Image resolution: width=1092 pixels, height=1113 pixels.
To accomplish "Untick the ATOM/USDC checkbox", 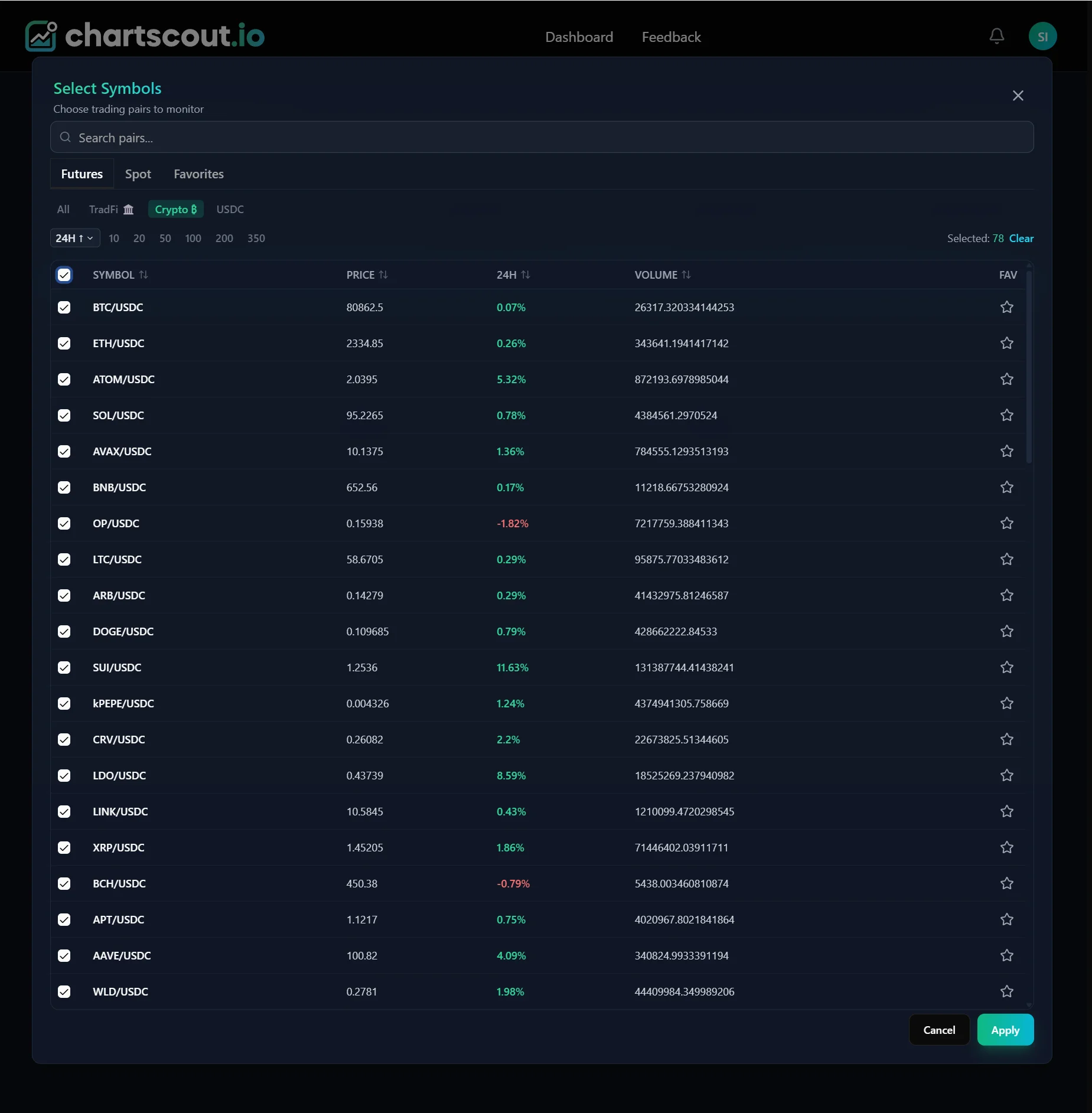I will click(64, 379).
